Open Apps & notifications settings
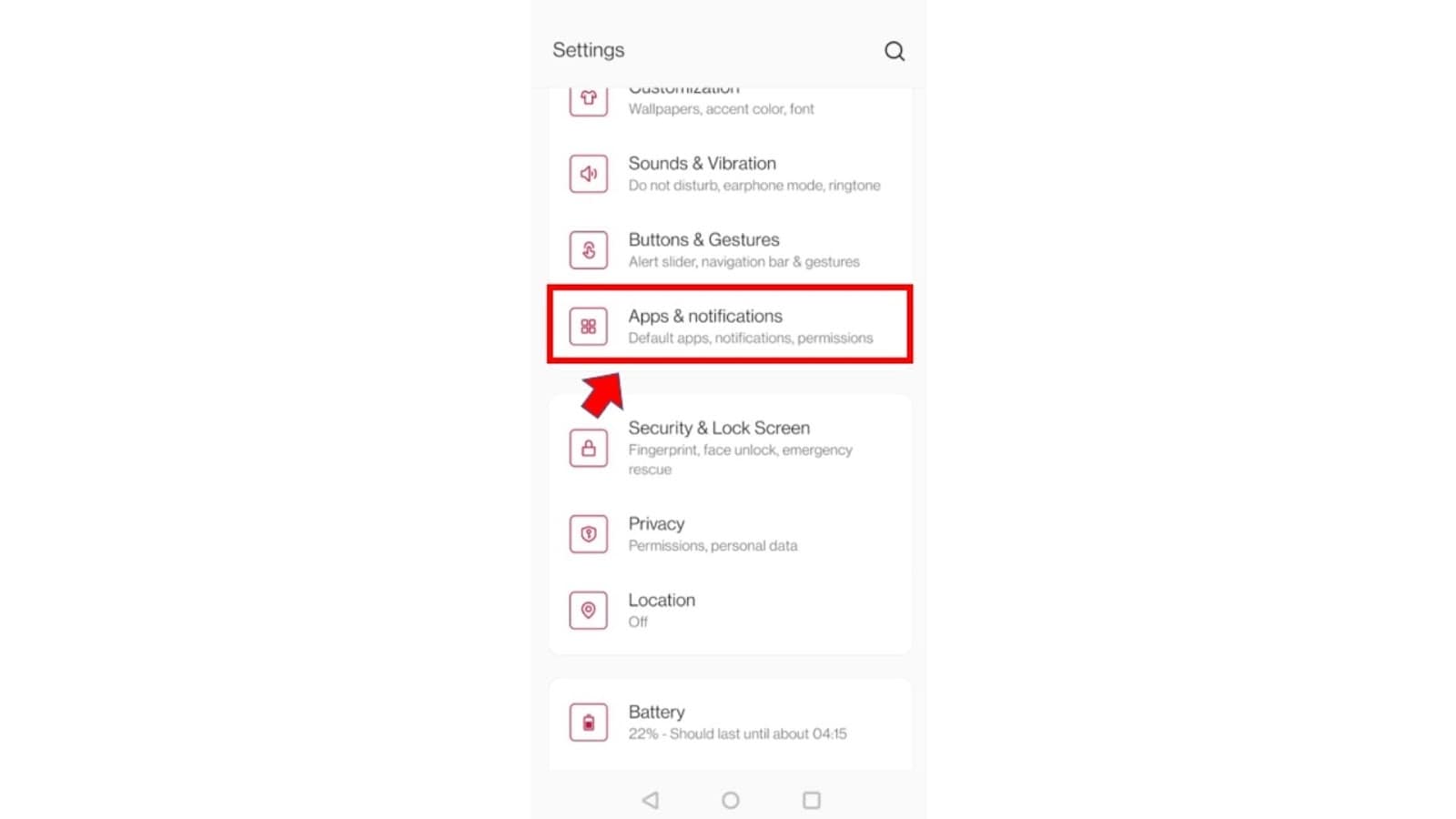The image size is (1456, 819). pyautogui.click(x=730, y=325)
